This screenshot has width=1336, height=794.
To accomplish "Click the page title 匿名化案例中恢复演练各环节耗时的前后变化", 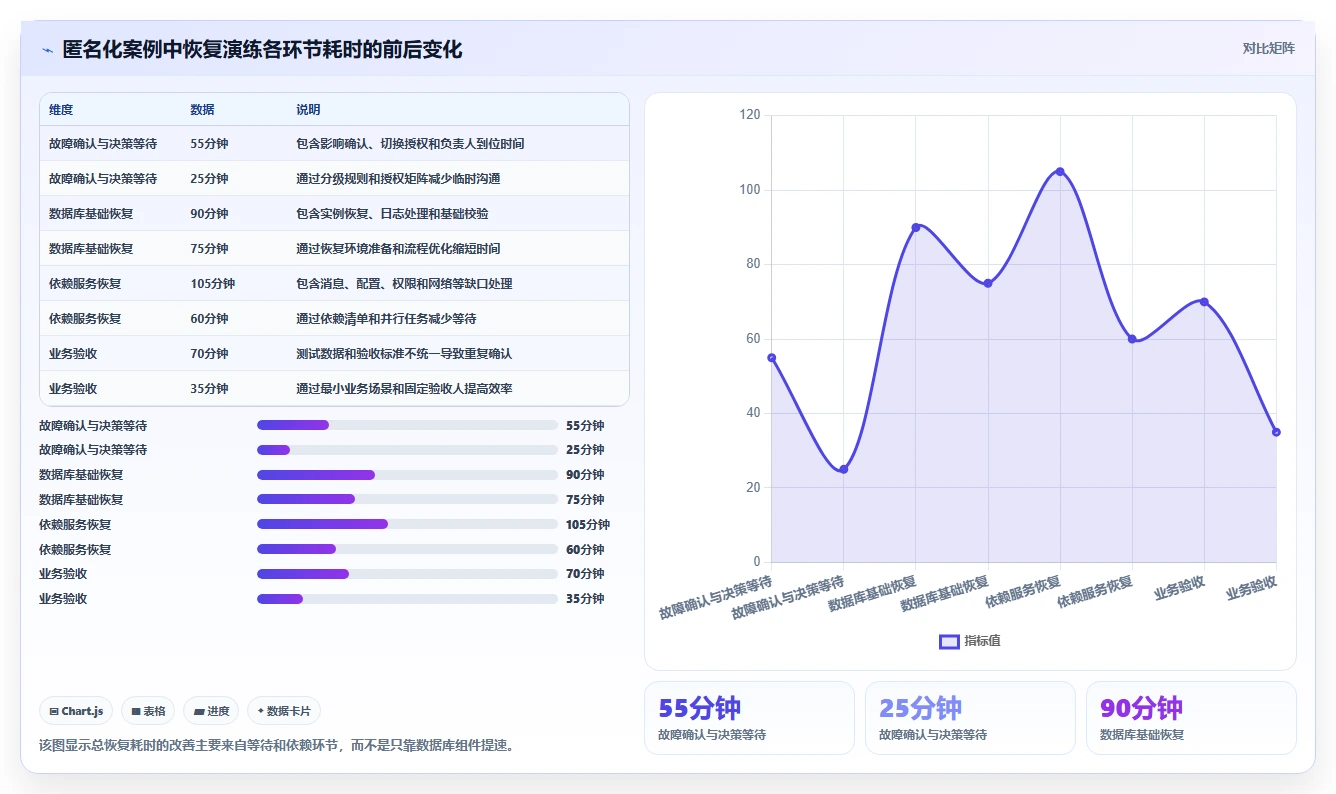I will click(262, 50).
